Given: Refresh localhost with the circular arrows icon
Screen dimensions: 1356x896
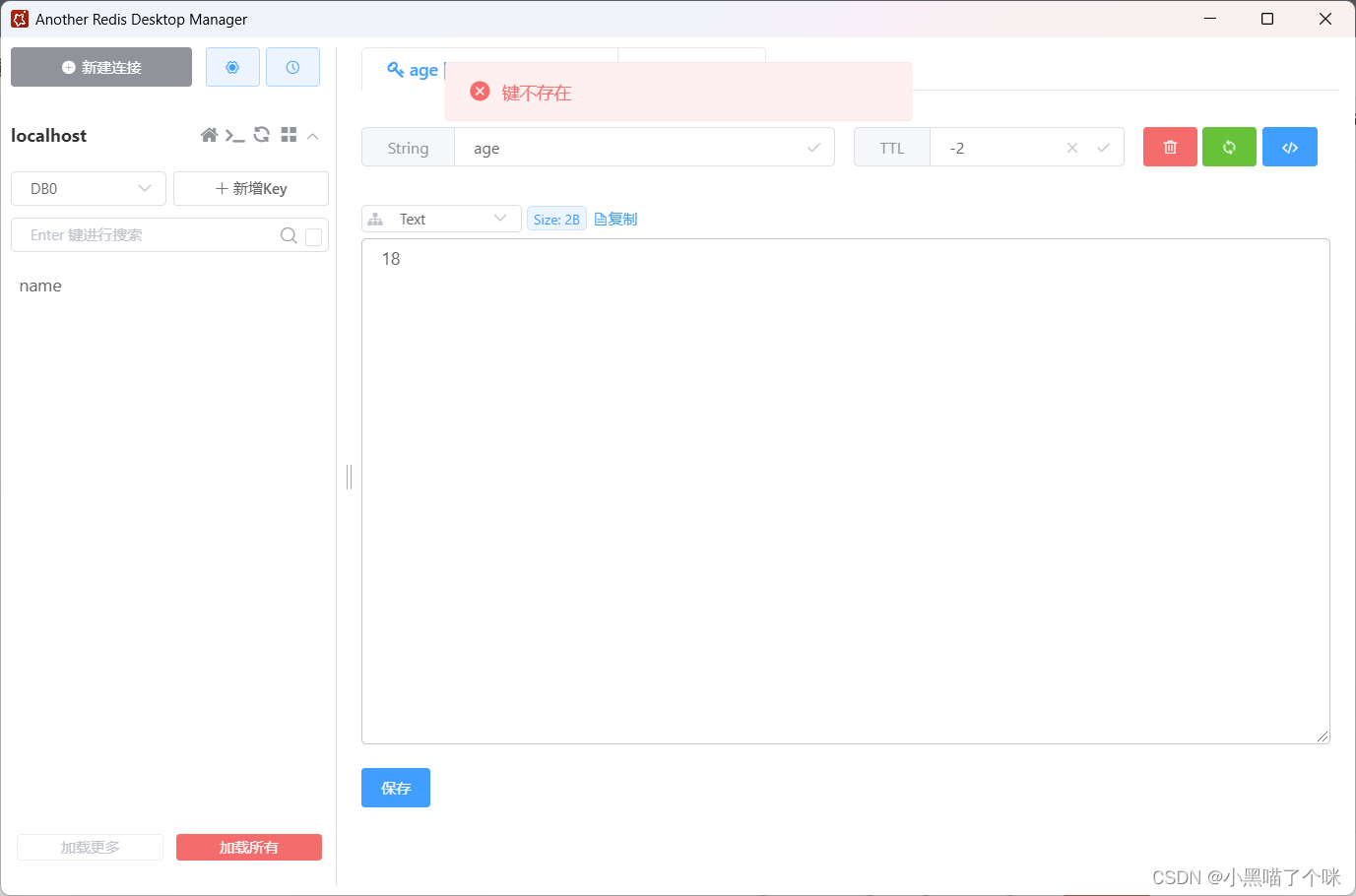Looking at the screenshot, I should 261,135.
